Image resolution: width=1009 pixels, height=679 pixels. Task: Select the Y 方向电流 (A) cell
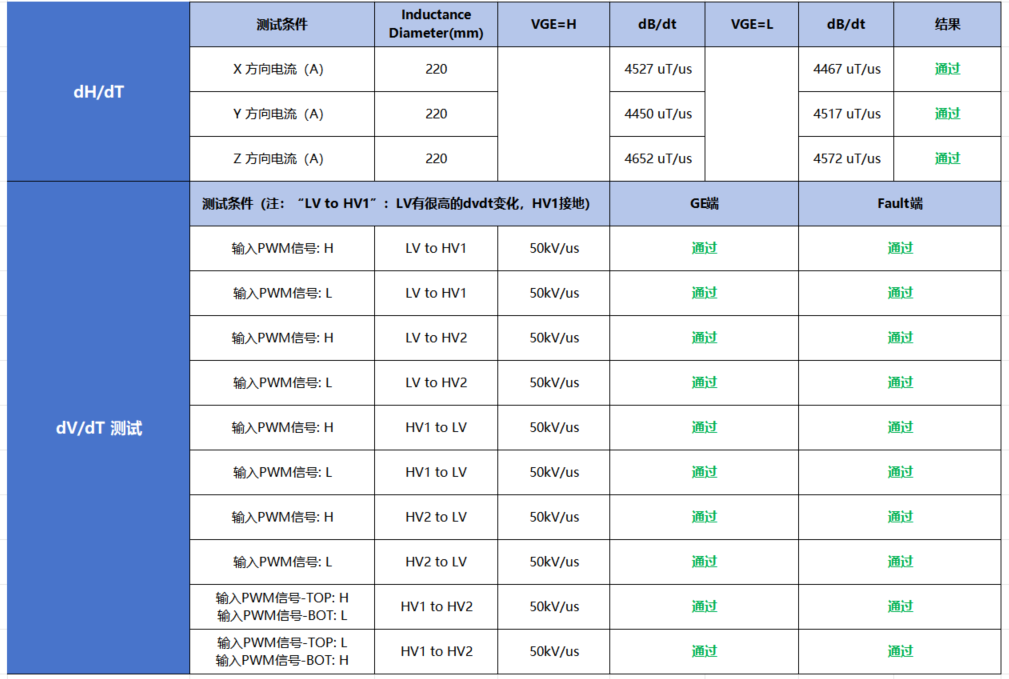point(282,114)
